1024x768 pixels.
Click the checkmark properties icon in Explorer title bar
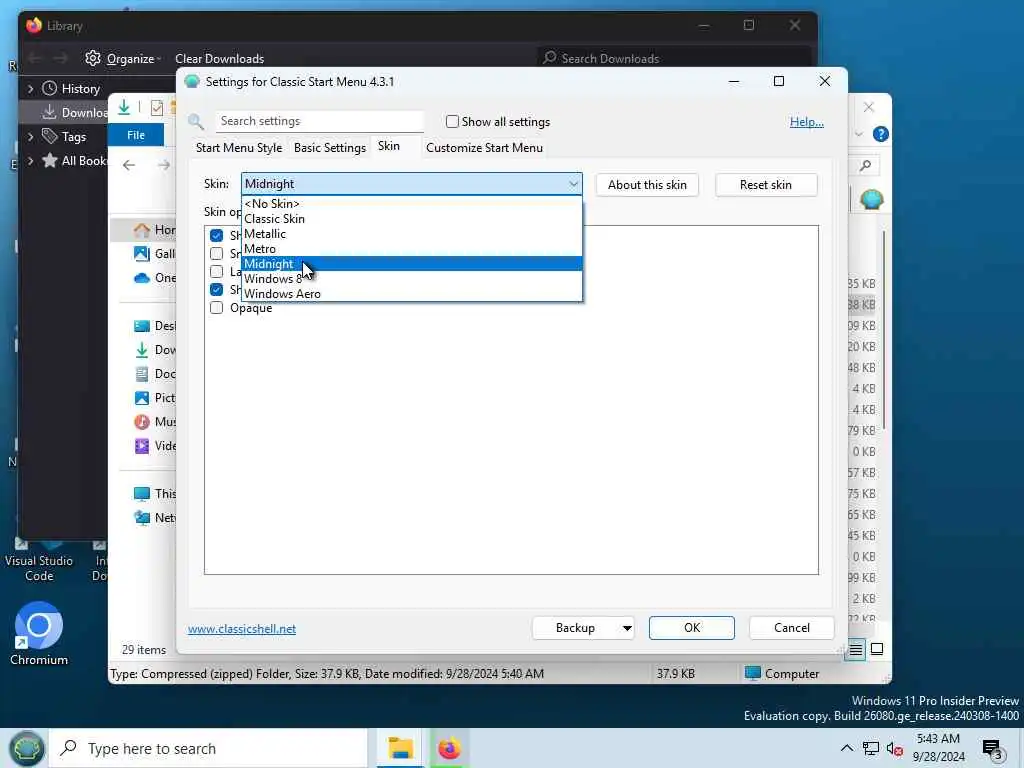(156, 108)
